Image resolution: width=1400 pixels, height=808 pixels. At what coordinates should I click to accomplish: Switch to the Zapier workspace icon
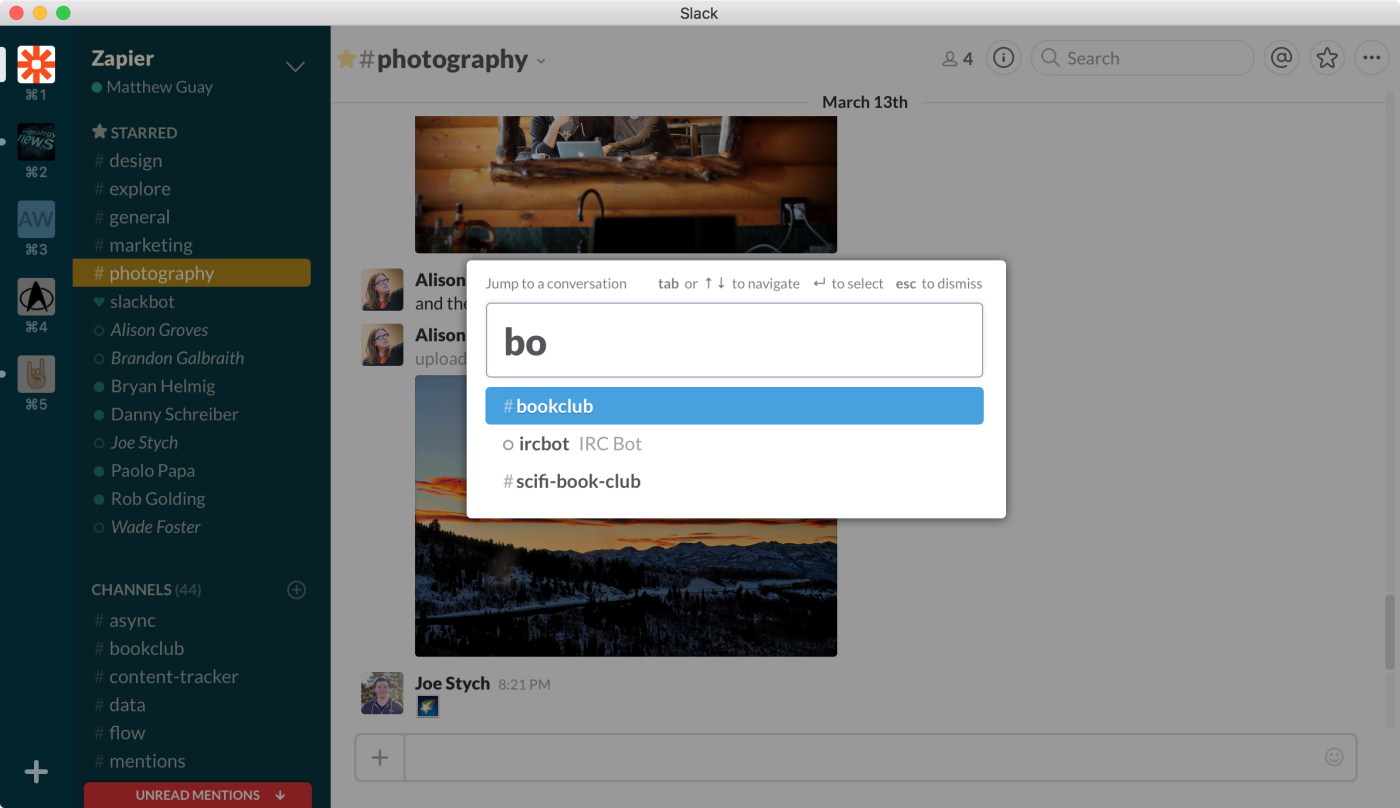[x=36, y=64]
